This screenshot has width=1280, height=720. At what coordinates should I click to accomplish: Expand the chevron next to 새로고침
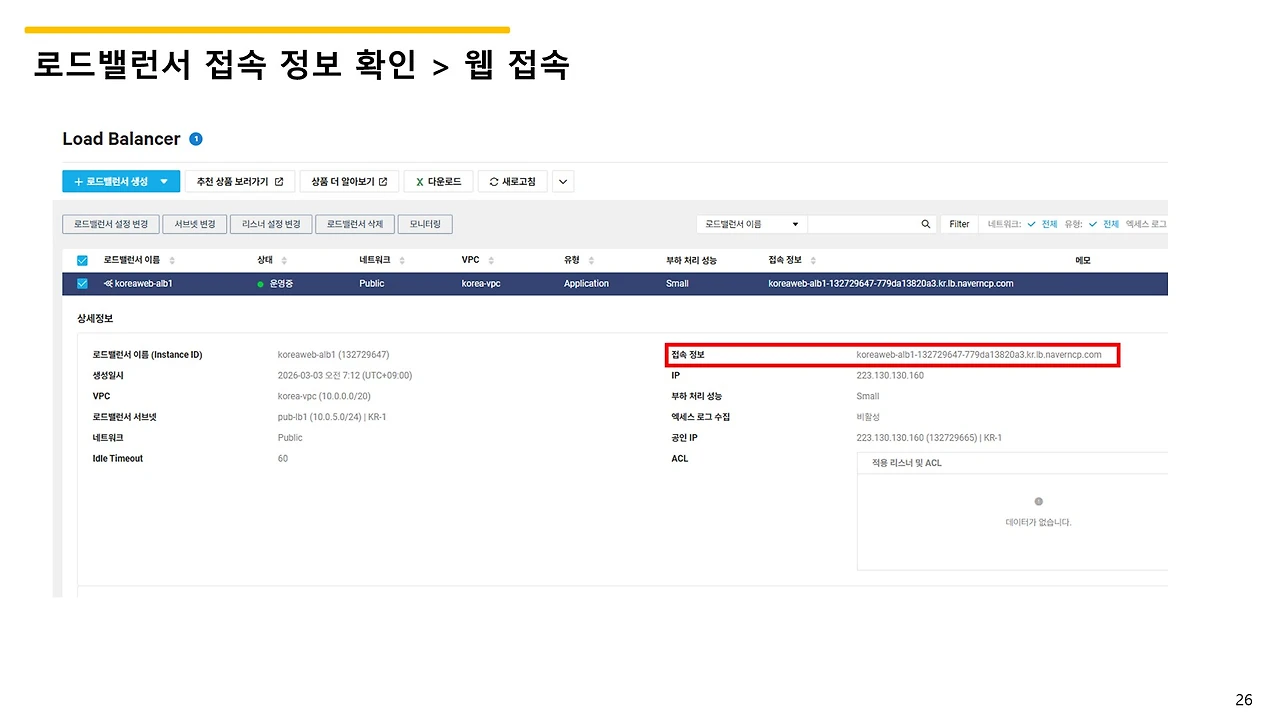tap(562, 181)
